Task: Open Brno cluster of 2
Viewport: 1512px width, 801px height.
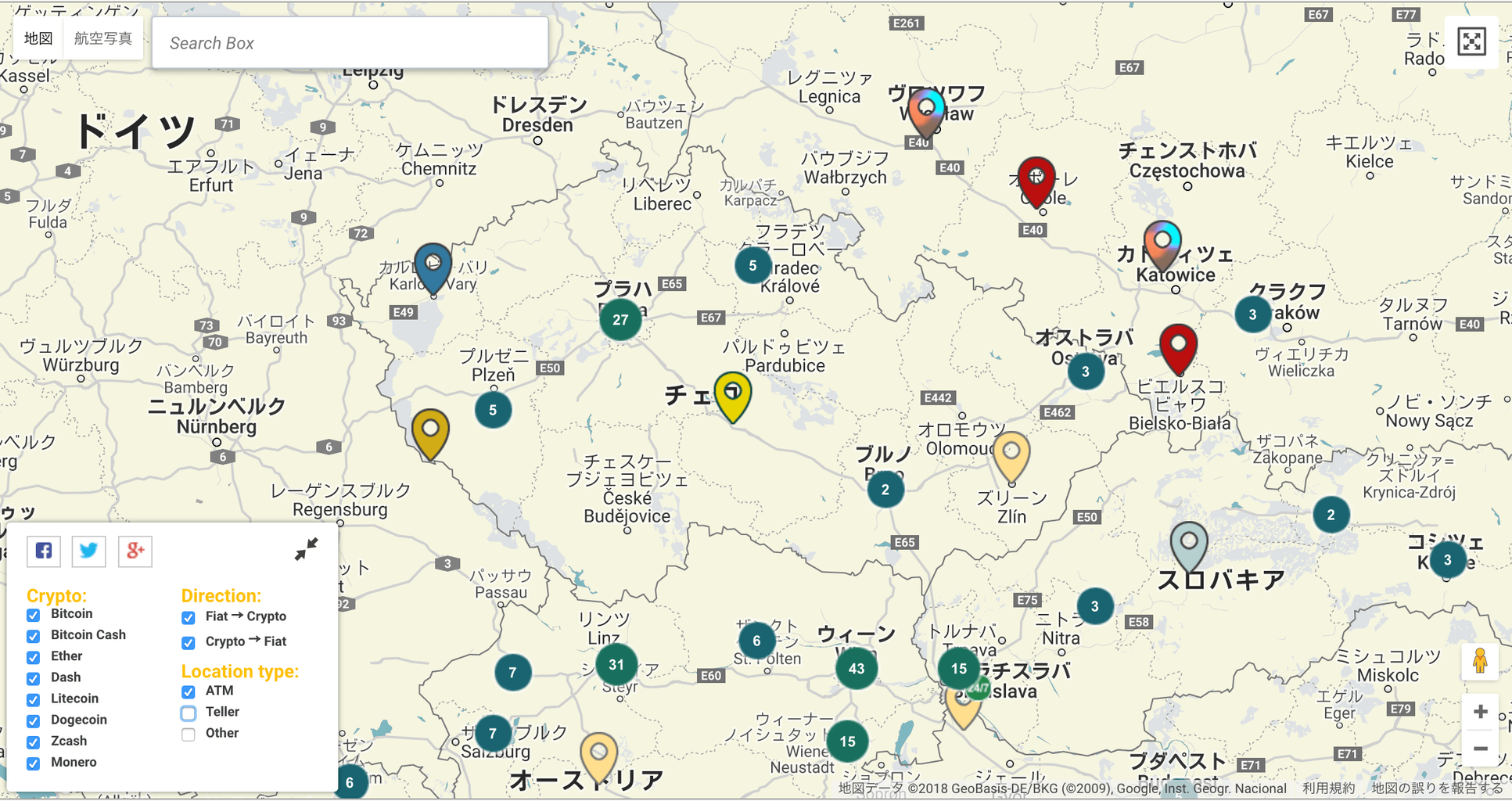Action: pos(885,489)
